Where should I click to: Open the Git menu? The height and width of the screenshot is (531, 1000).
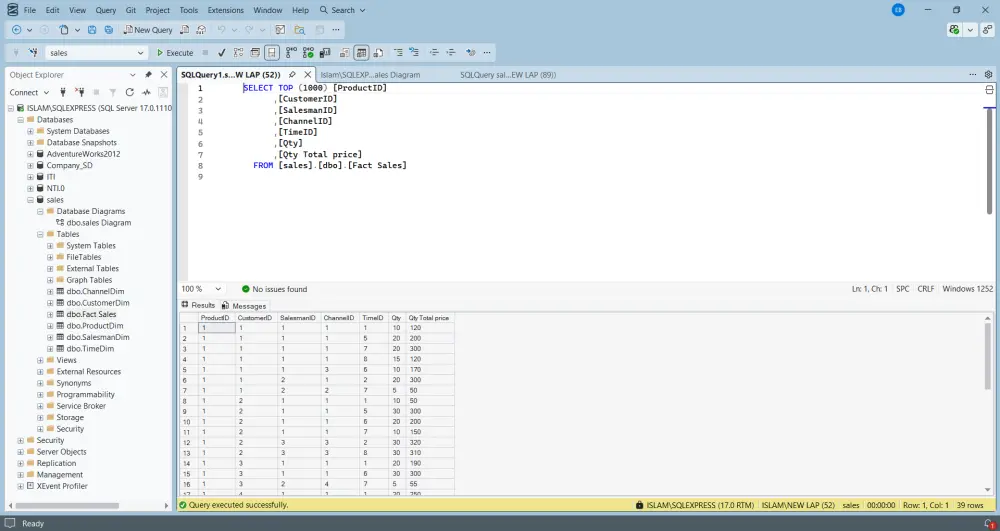click(x=131, y=10)
